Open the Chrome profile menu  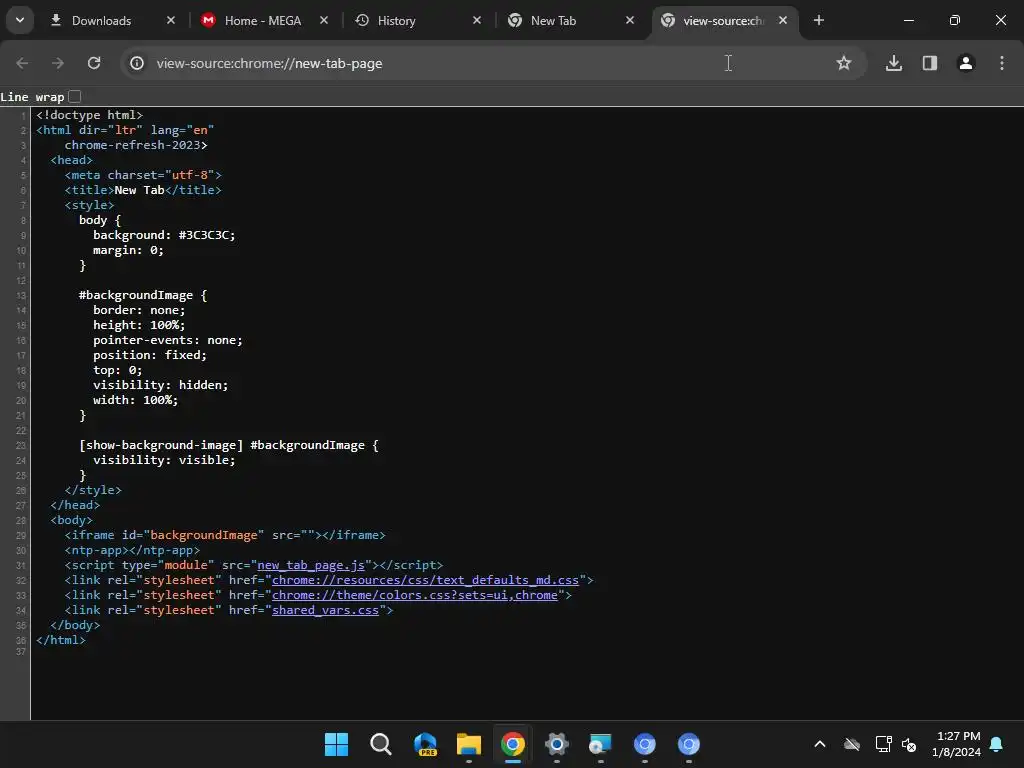(x=966, y=63)
